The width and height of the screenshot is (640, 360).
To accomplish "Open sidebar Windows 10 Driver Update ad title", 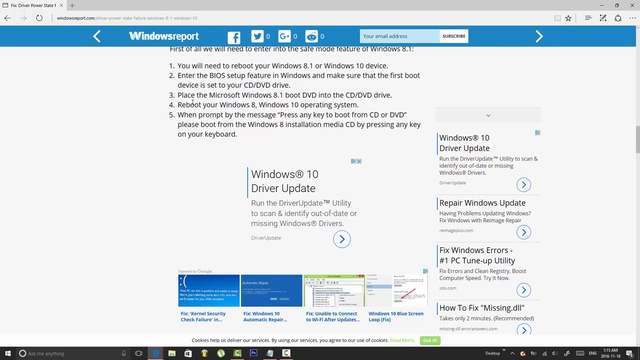I will pos(464,143).
